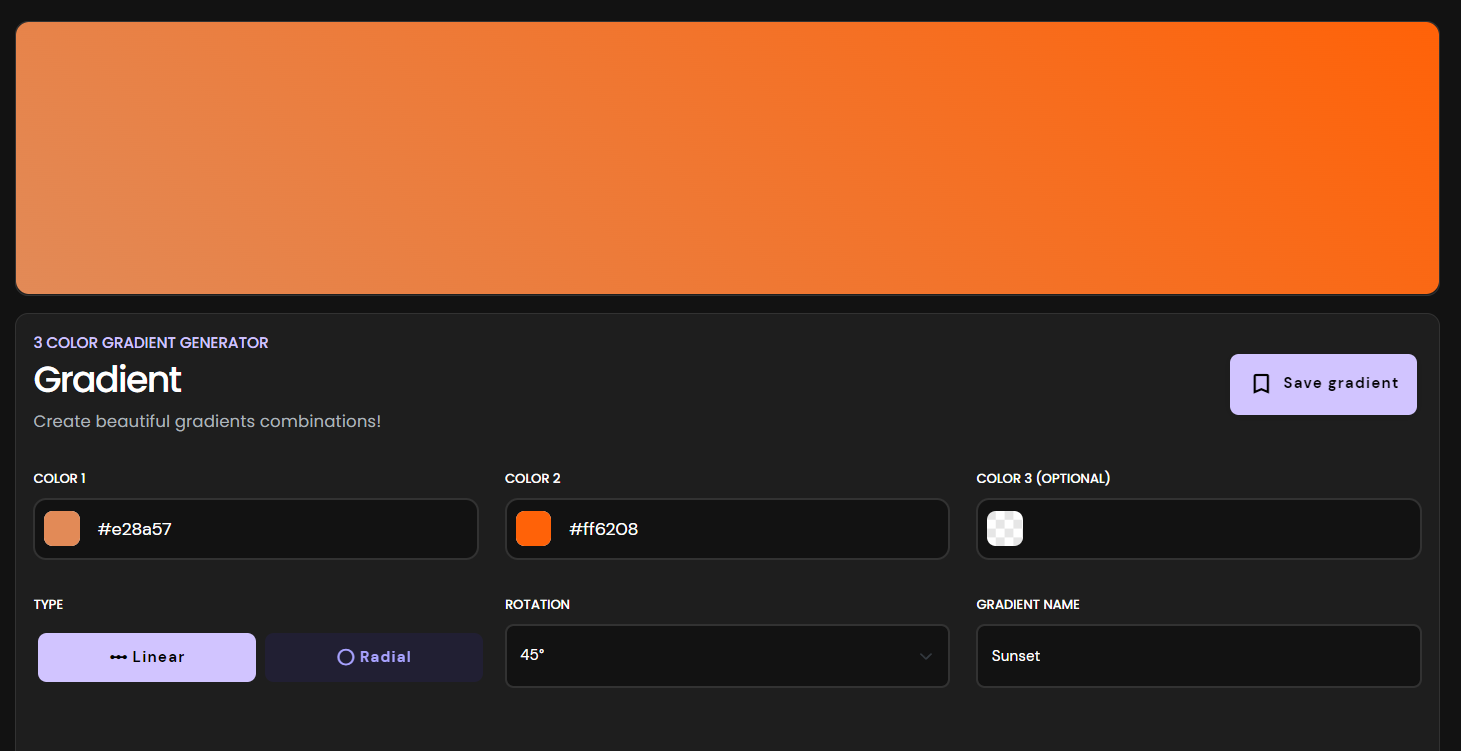Click the bookmark icon in Save gradient
This screenshot has width=1461, height=751.
click(1261, 384)
